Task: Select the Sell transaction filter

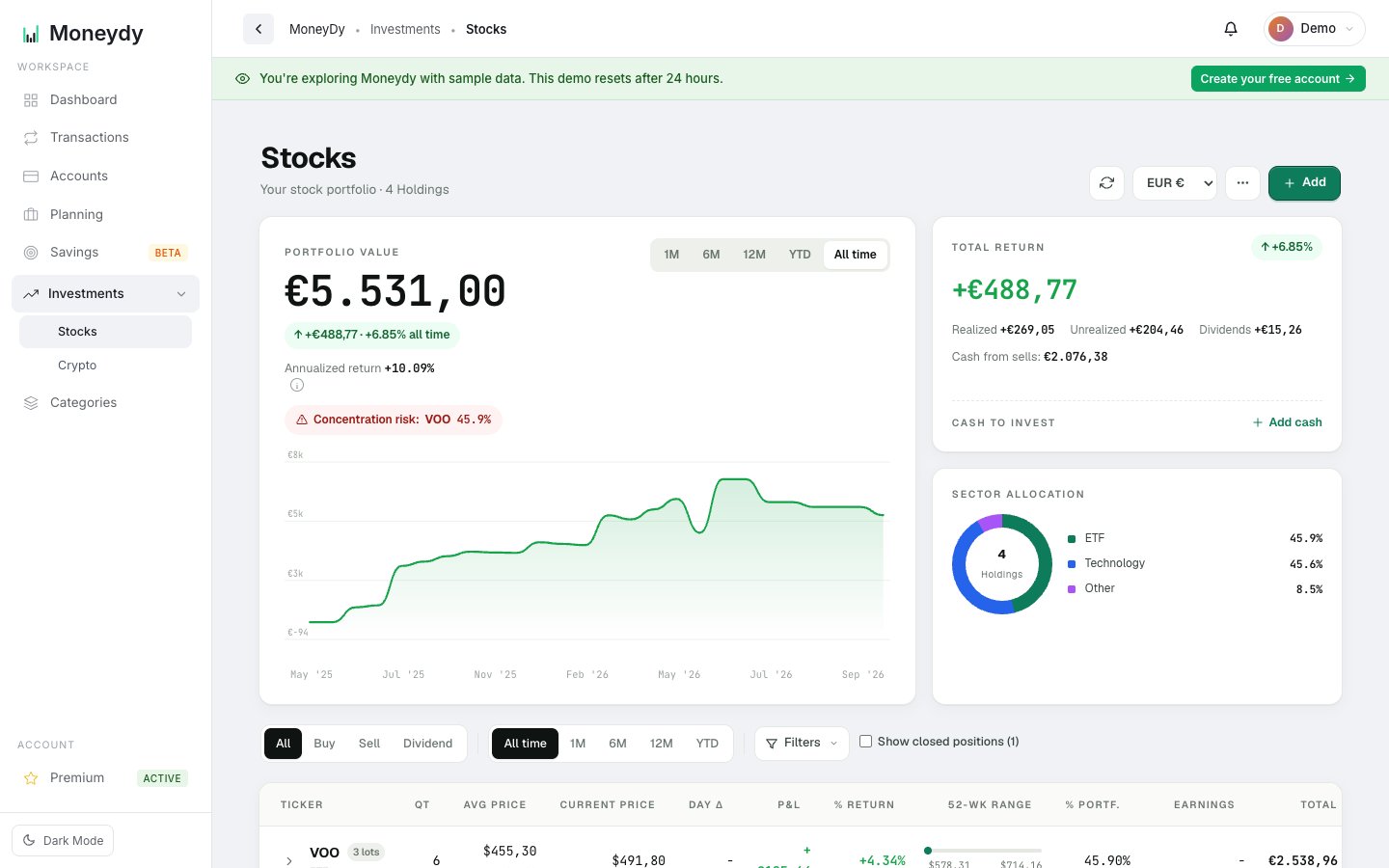Action: 369,744
